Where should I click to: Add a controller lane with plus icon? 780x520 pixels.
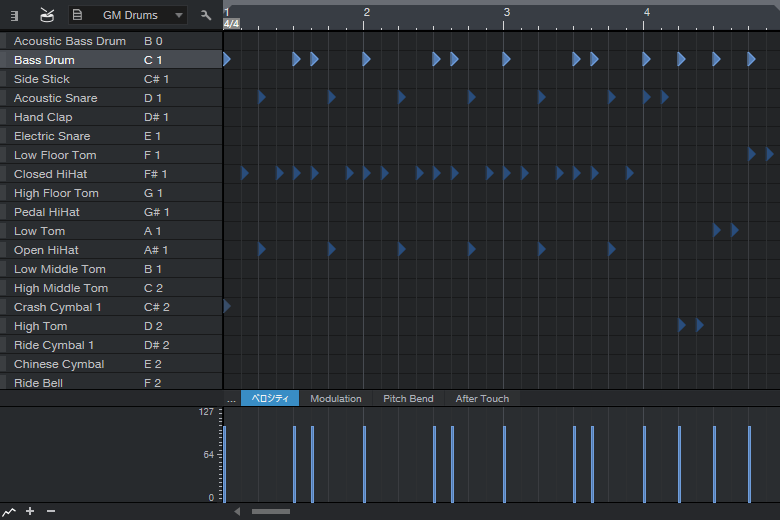[x=30, y=511]
